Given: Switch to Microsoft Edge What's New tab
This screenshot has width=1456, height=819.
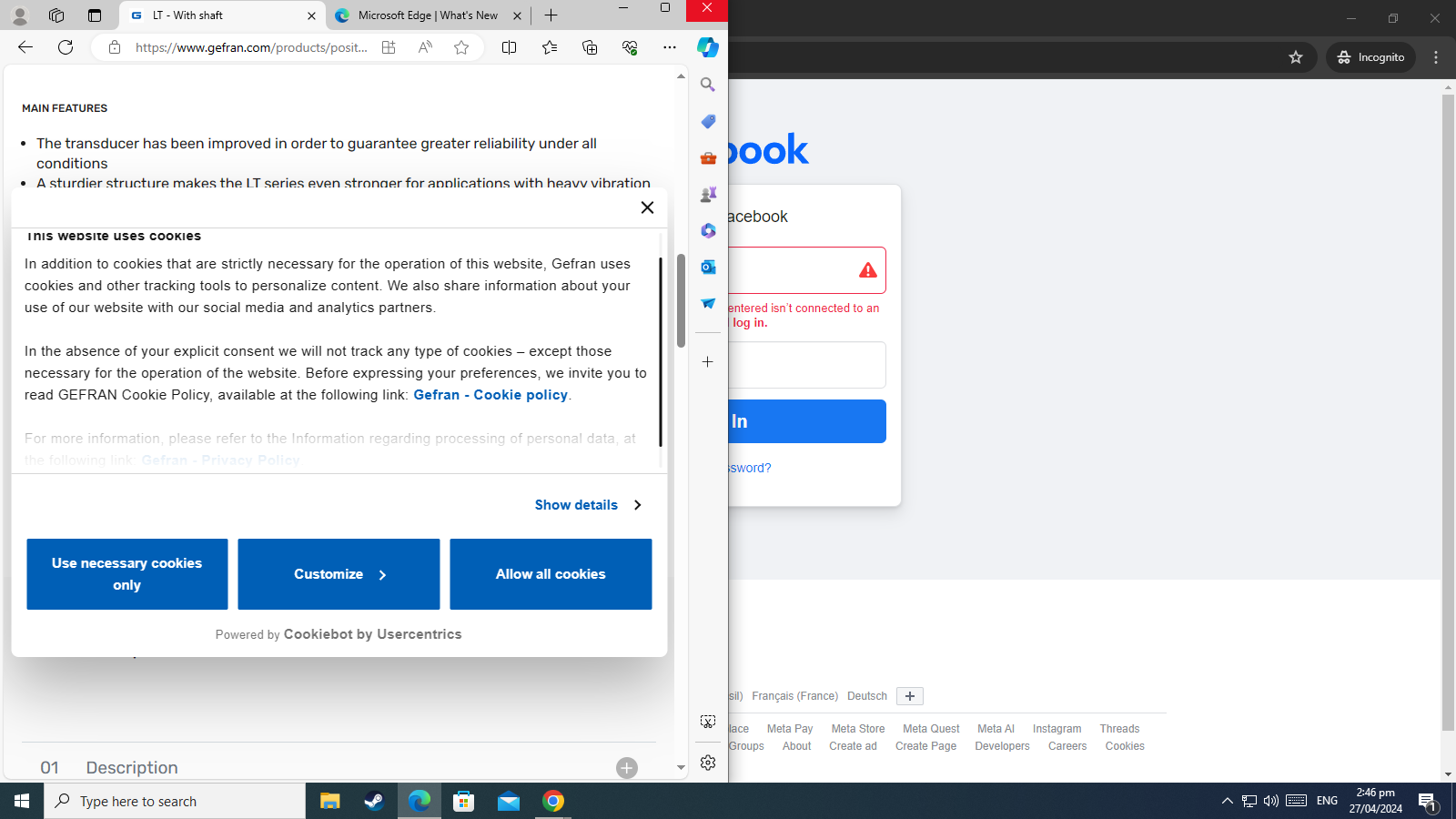Looking at the screenshot, I should (x=428, y=15).
